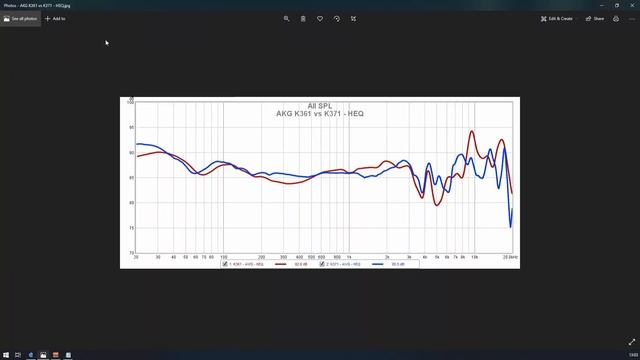The width and height of the screenshot is (640, 360).
Task: Zoom into the photo with the magnifier icon
Action: point(287,19)
